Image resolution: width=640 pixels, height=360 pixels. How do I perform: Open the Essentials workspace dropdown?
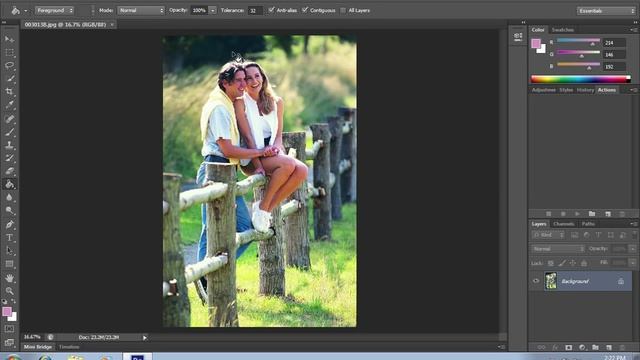click(606, 11)
